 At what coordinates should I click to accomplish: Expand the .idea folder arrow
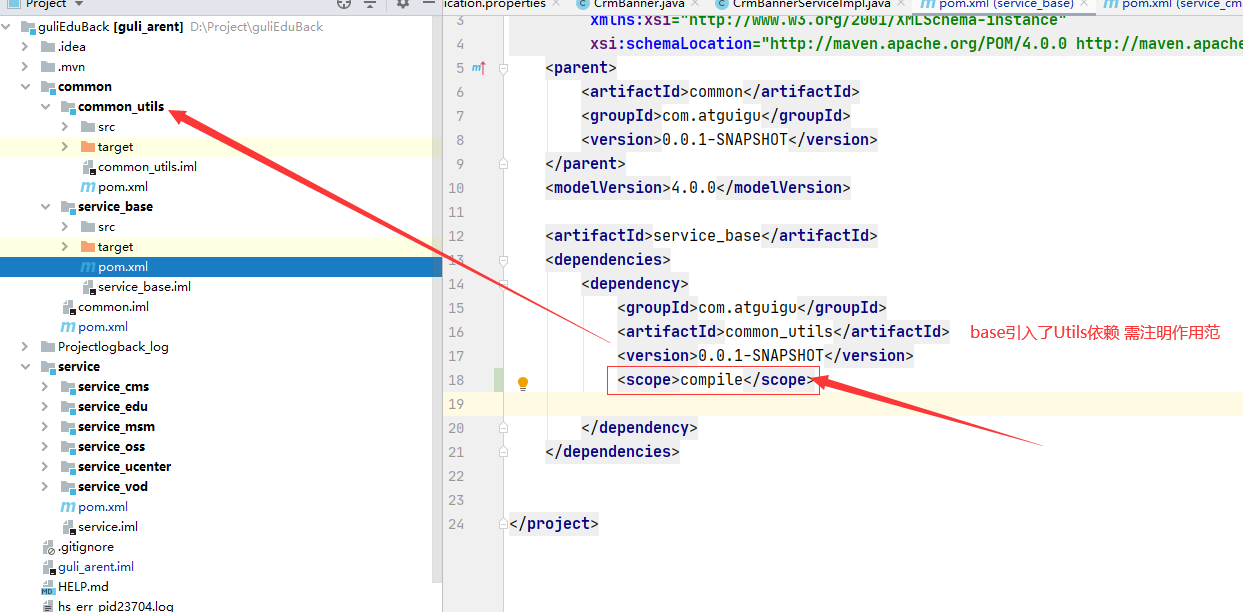[x=26, y=47]
